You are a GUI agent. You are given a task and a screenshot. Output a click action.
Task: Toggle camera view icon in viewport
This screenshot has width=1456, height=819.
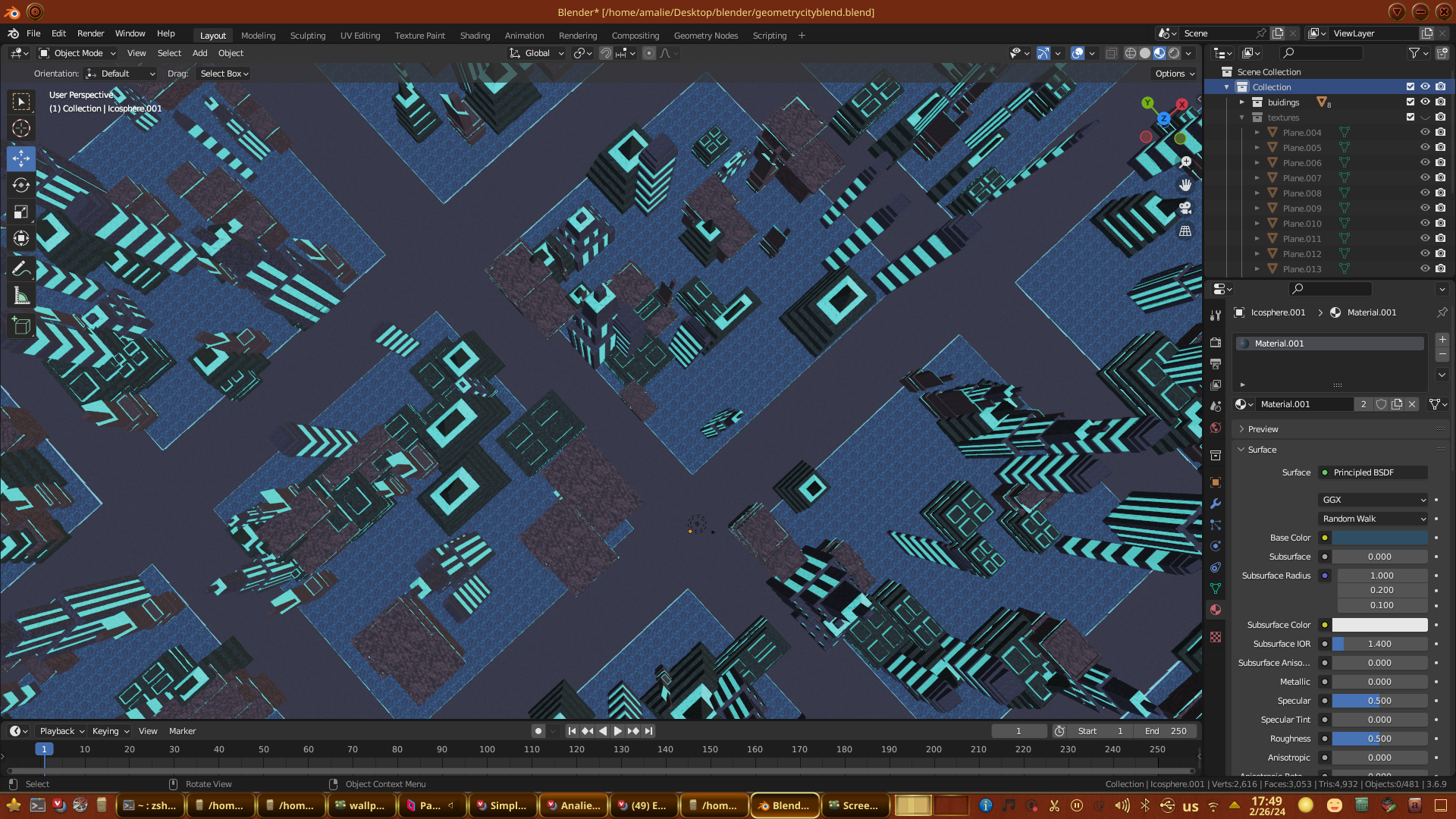(1185, 208)
